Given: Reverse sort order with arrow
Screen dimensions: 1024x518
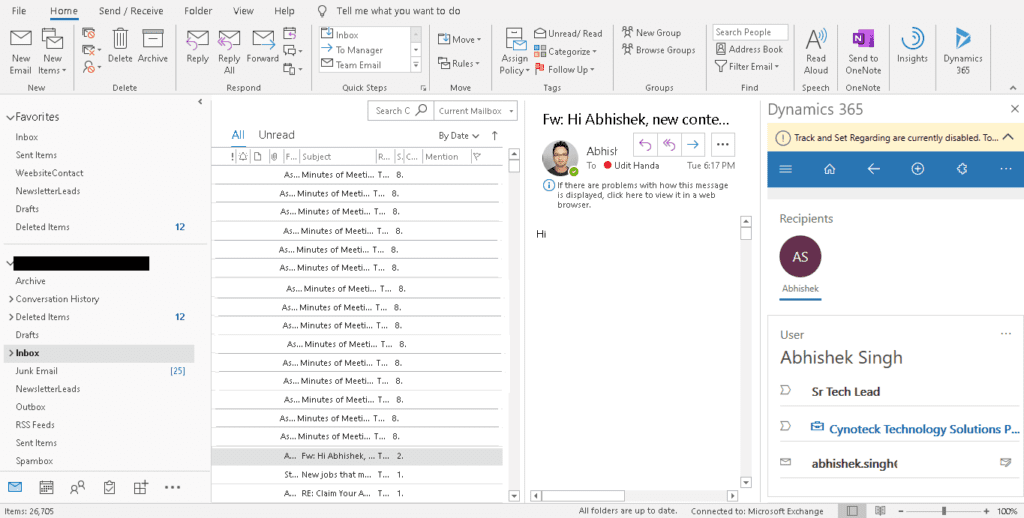Looking at the screenshot, I should pos(494,136).
